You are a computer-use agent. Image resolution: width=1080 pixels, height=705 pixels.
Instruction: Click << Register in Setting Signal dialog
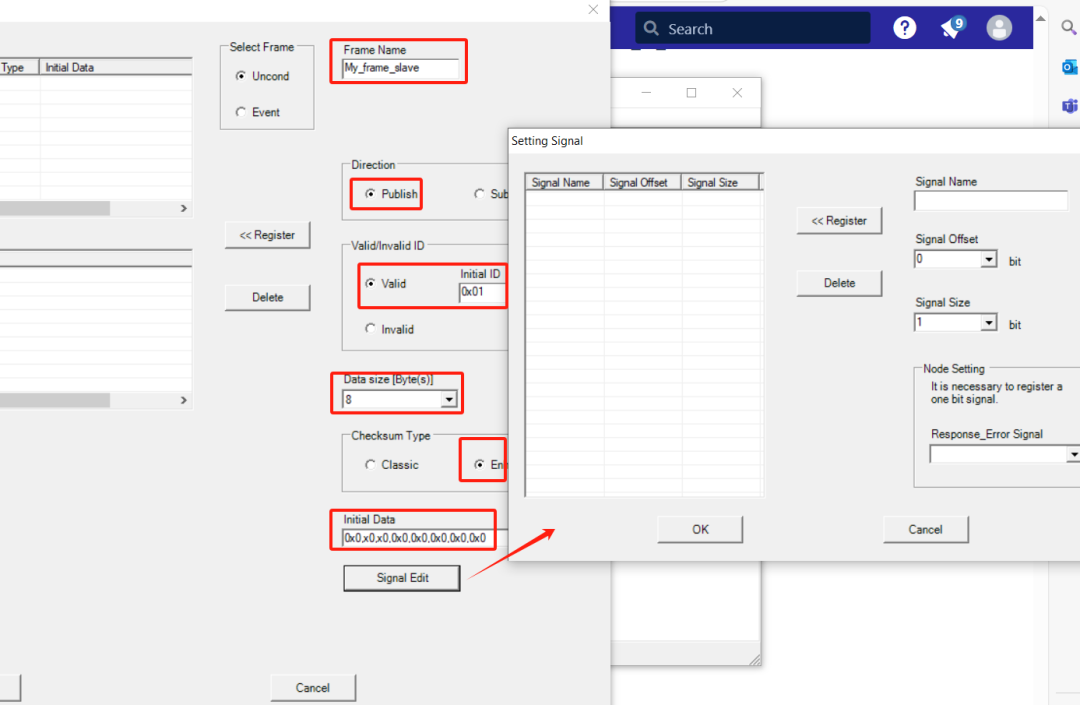pos(839,221)
